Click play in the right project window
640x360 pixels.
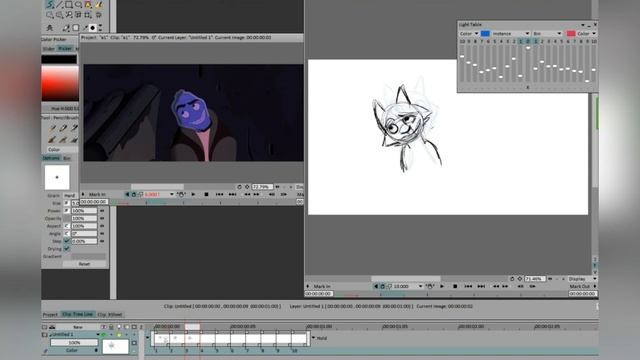click(x=442, y=287)
